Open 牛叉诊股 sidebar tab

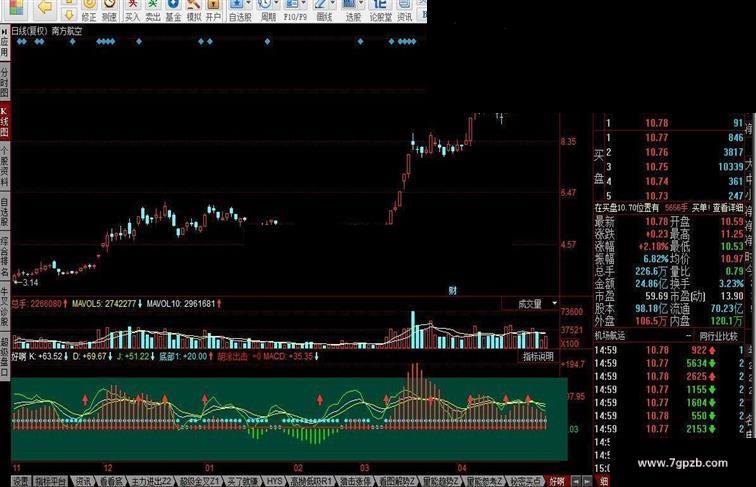4,307
